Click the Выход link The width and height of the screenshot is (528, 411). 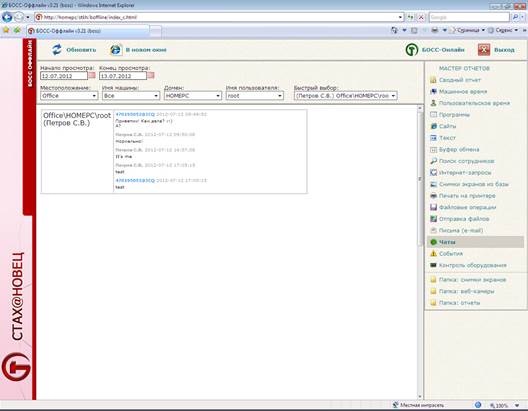coord(504,50)
